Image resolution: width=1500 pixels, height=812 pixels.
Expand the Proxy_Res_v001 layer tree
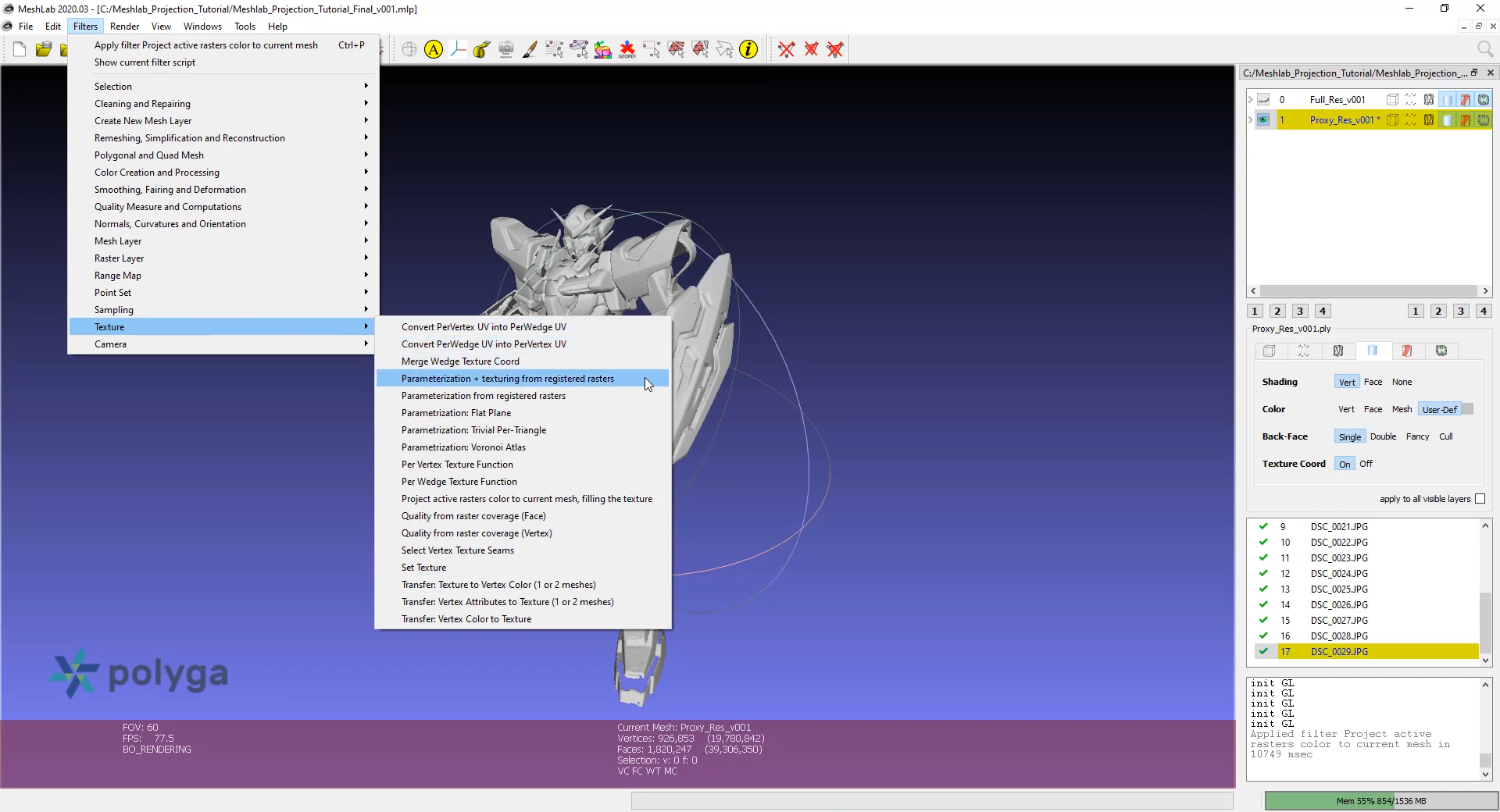pos(1250,119)
